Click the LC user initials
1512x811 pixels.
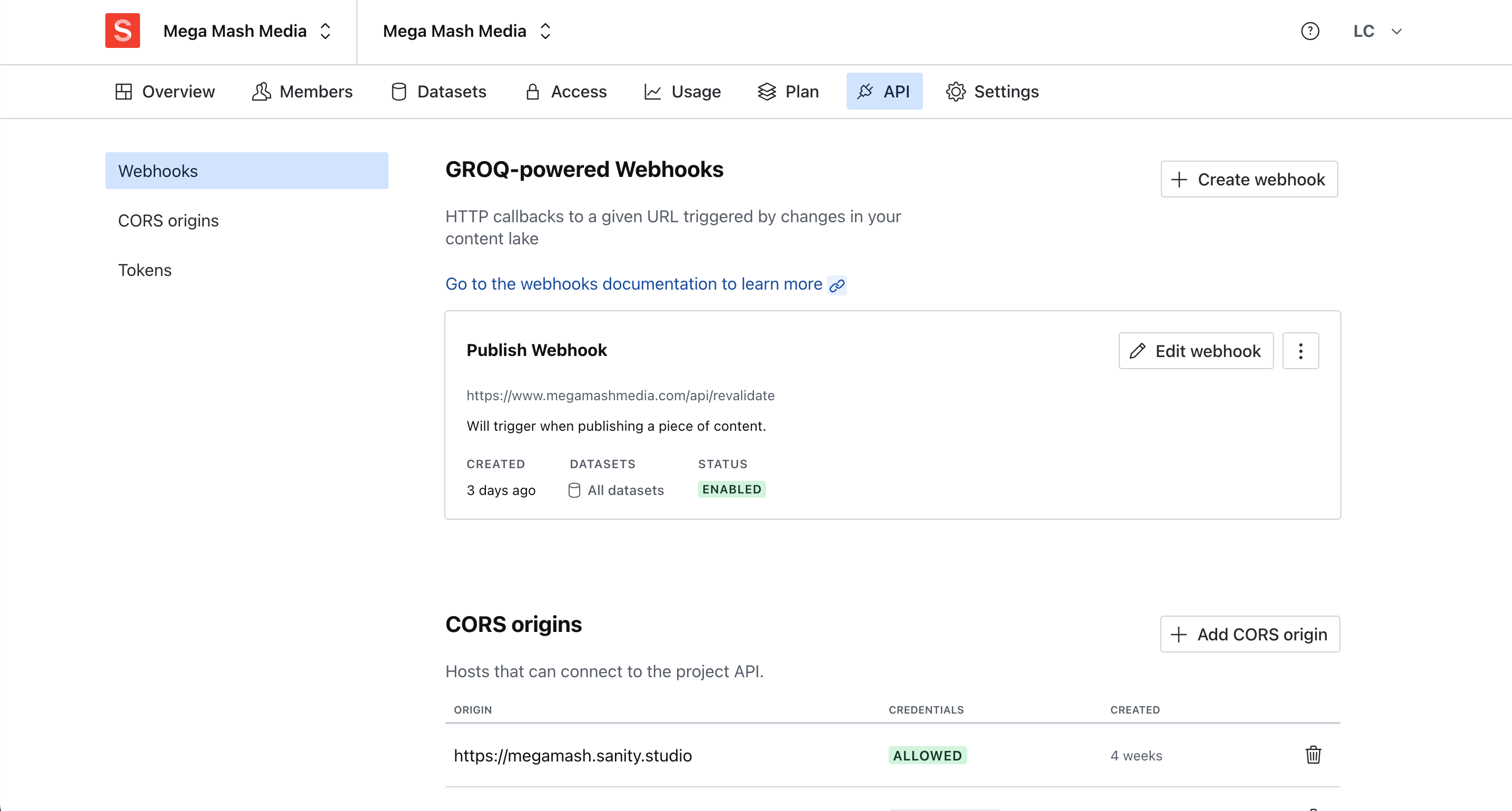(1364, 31)
